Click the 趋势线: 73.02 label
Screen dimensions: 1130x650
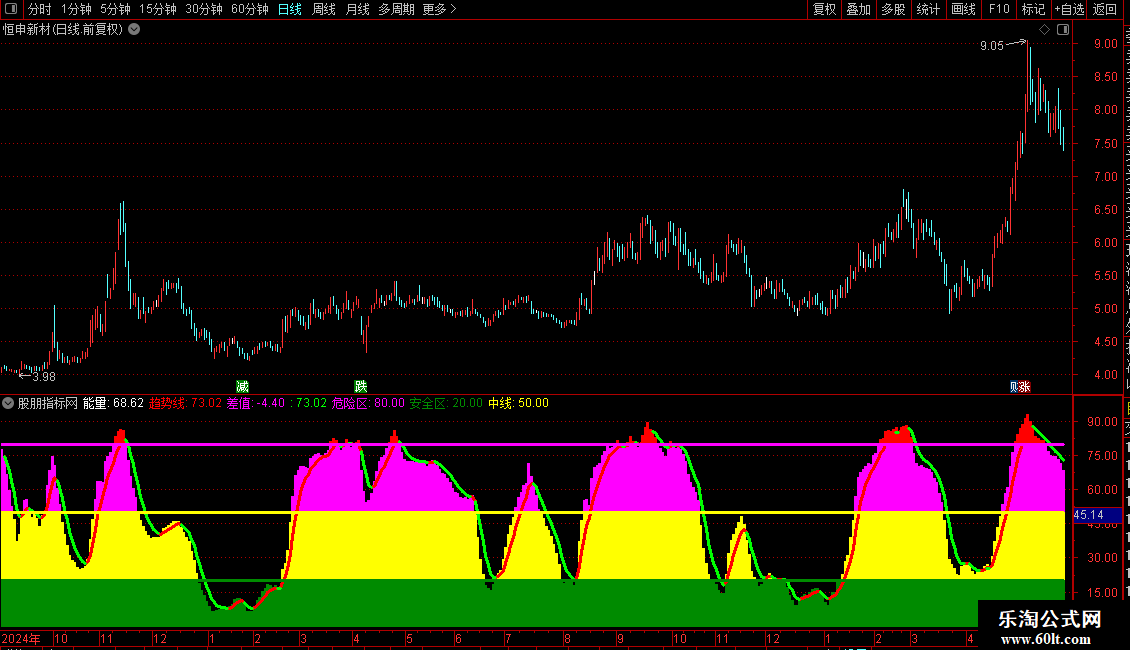pyautogui.click(x=185, y=404)
